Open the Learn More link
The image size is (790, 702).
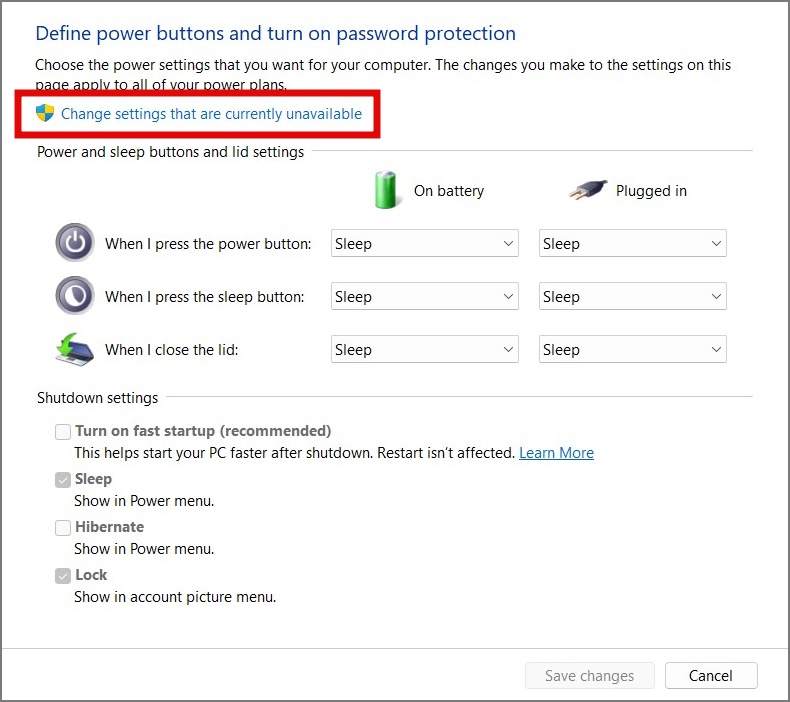(x=556, y=453)
